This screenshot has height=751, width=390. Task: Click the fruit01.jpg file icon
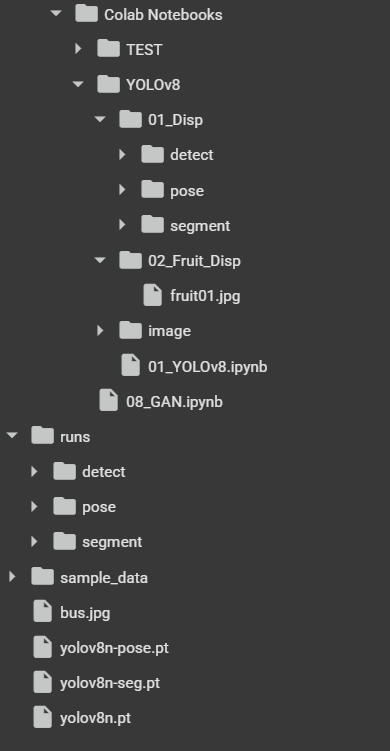point(152,296)
